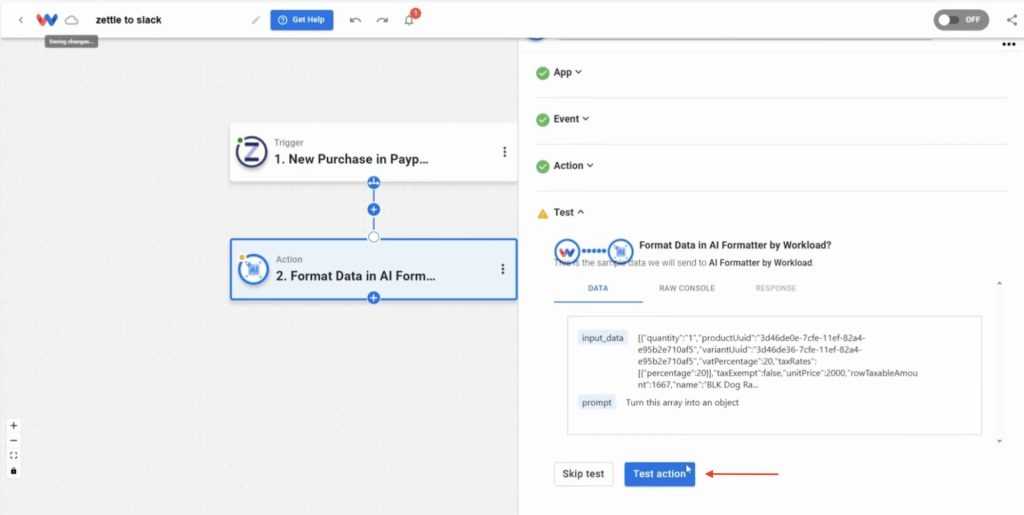This screenshot has height=515, width=1024.
Task: Click the Skip test button
Action: (x=584, y=474)
